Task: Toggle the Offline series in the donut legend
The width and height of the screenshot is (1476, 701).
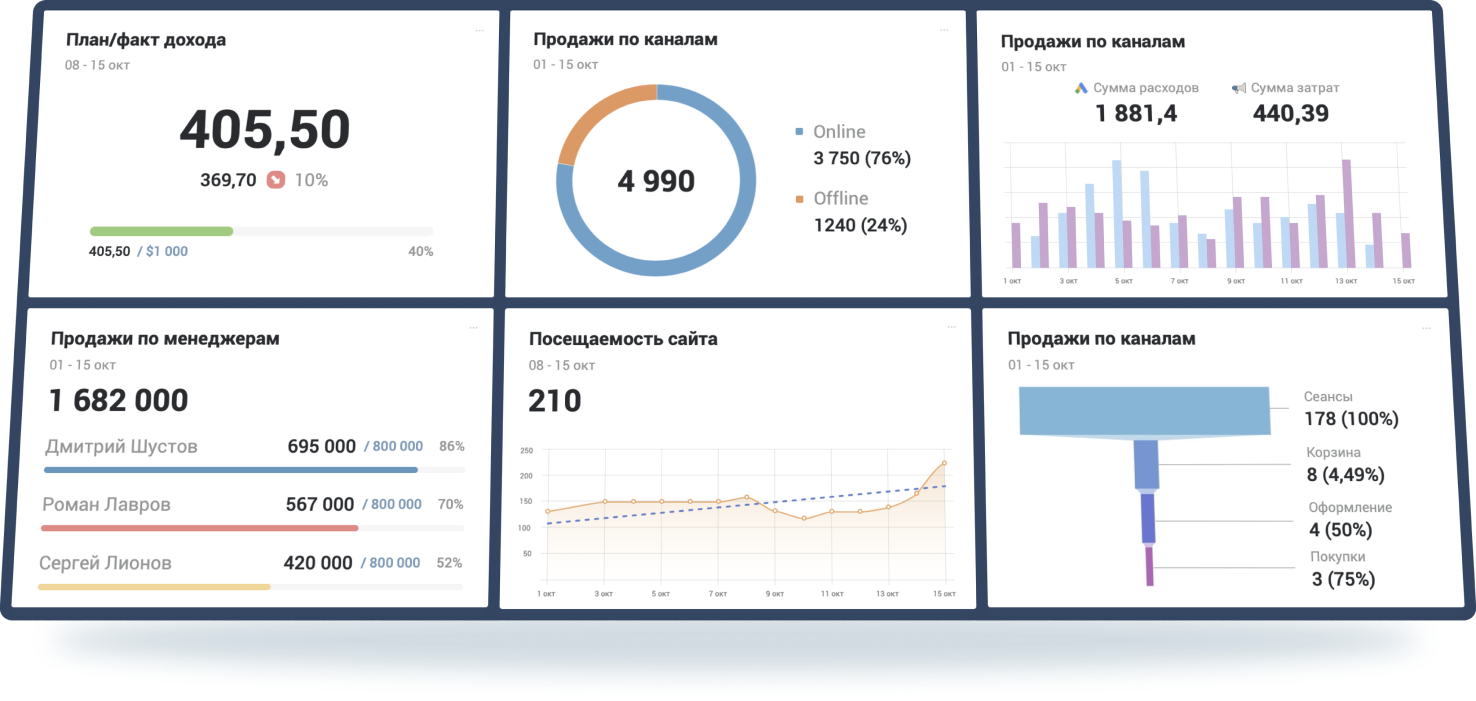Action: (x=840, y=199)
